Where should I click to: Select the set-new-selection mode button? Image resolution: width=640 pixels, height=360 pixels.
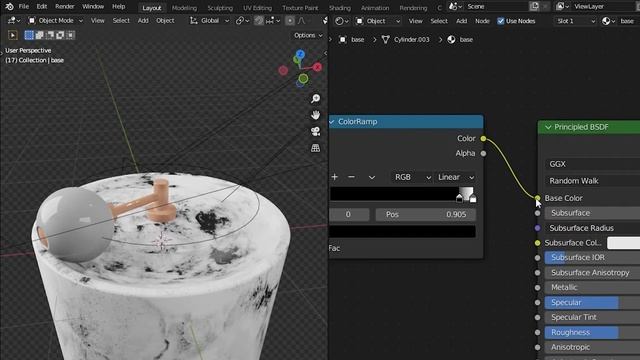pos(29,36)
